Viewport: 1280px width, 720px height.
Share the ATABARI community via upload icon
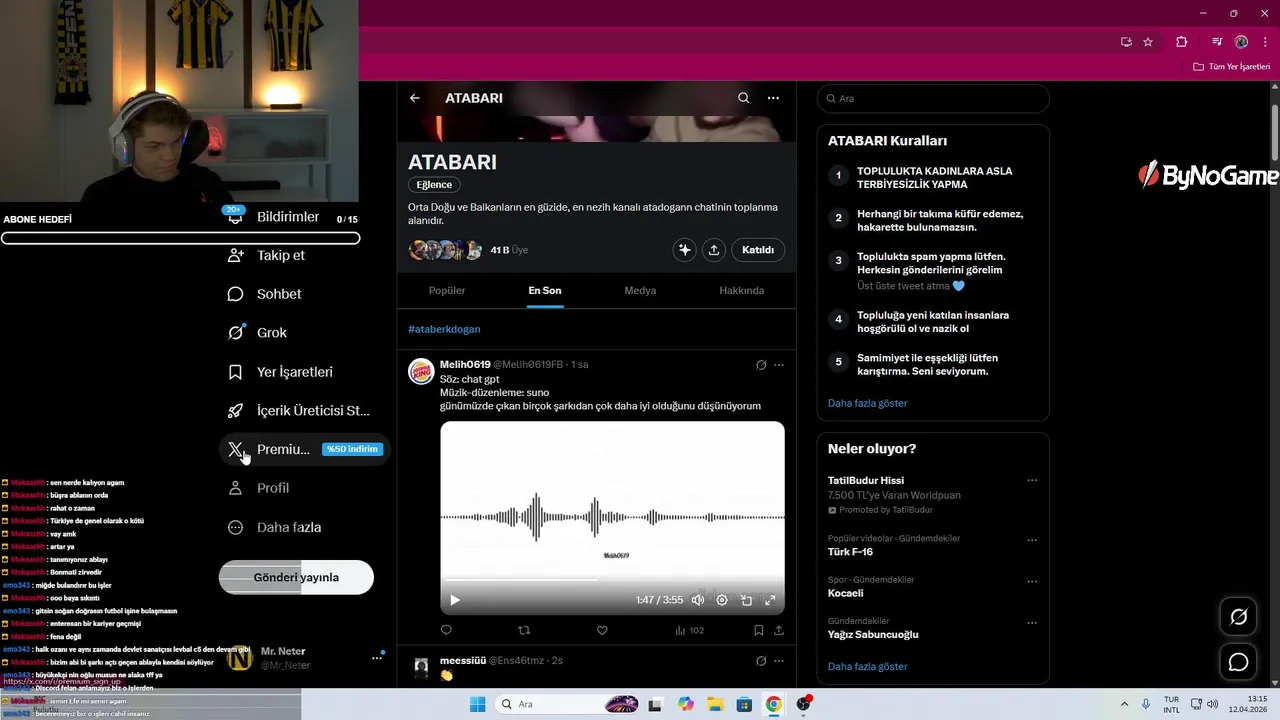click(x=714, y=250)
